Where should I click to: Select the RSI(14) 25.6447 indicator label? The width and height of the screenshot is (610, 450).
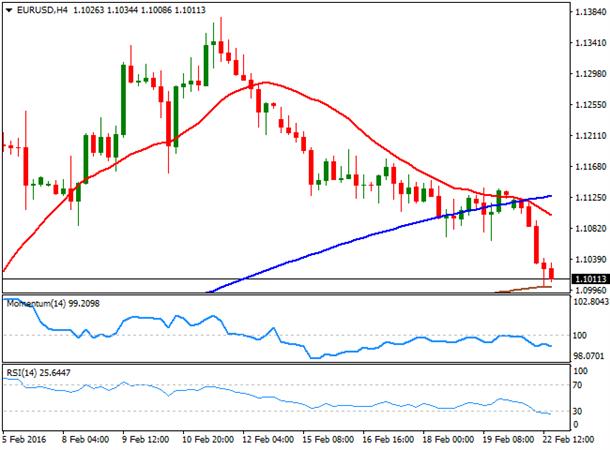(x=38, y=373)
